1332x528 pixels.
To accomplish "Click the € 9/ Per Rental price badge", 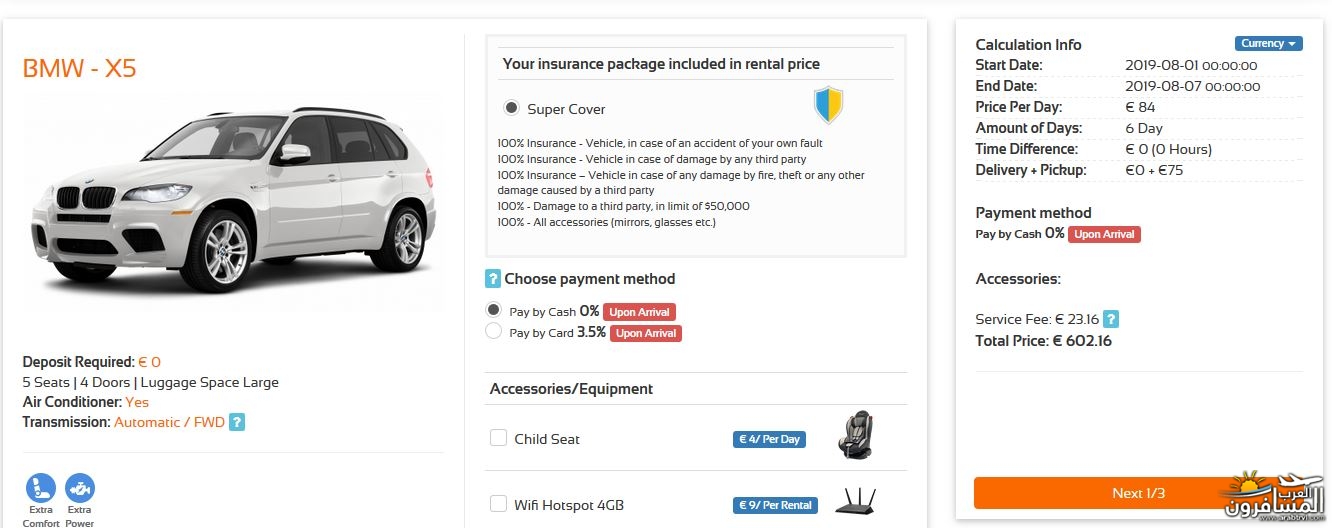I will tap(775, 505).
